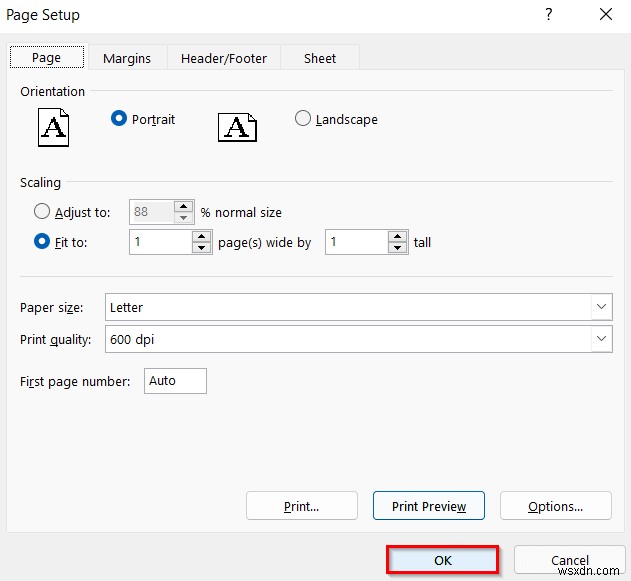Open the Sheet tab

(320, 58)
